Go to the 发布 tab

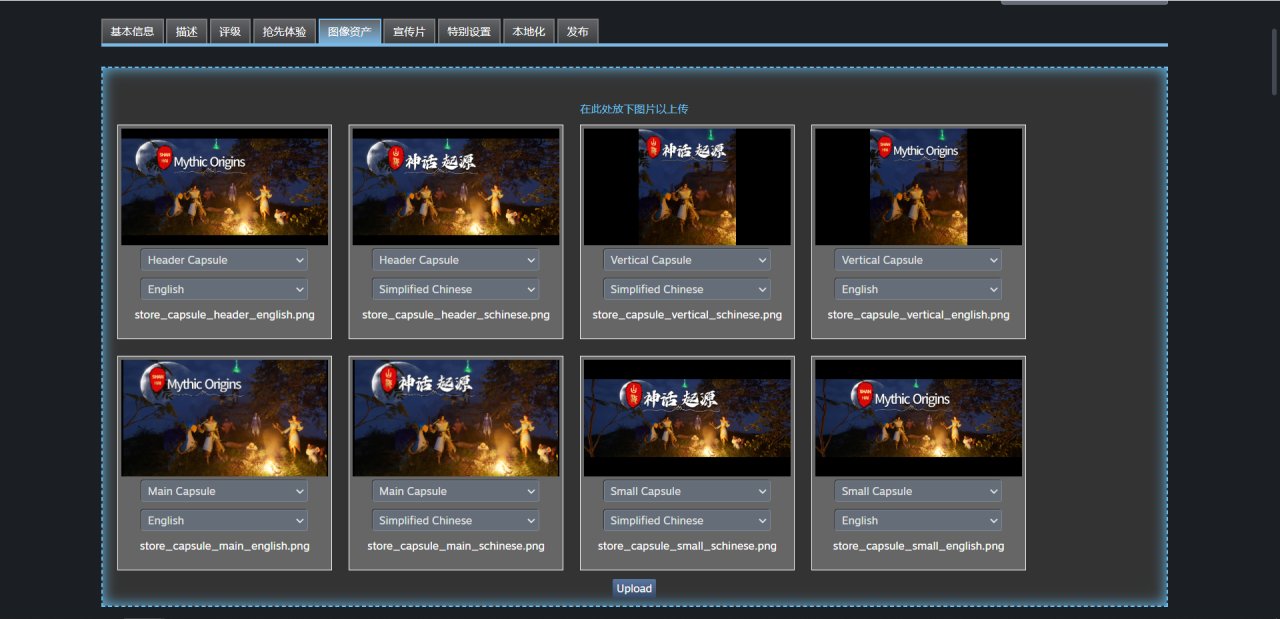coord(577,32)
